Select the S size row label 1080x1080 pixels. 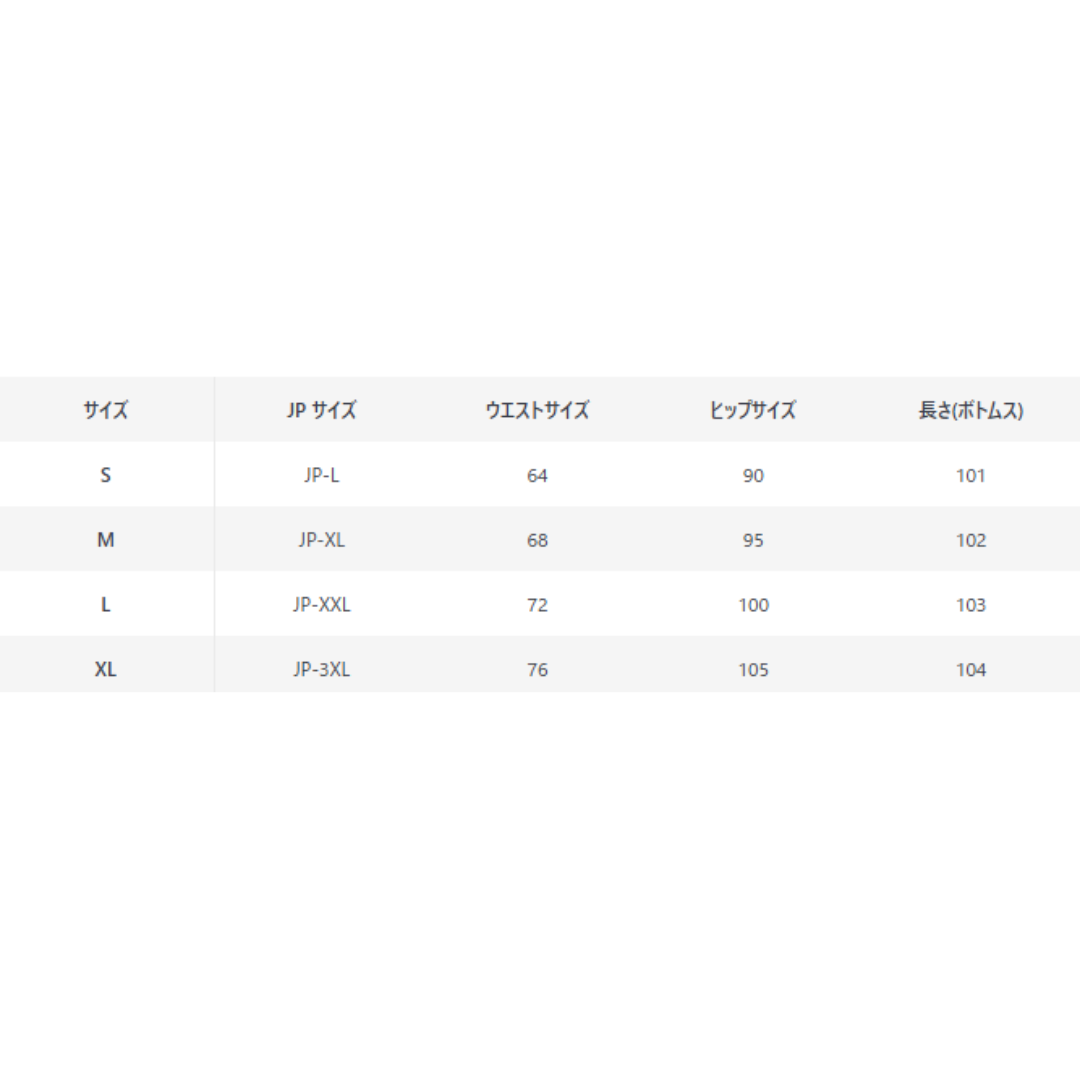(105, 475)
